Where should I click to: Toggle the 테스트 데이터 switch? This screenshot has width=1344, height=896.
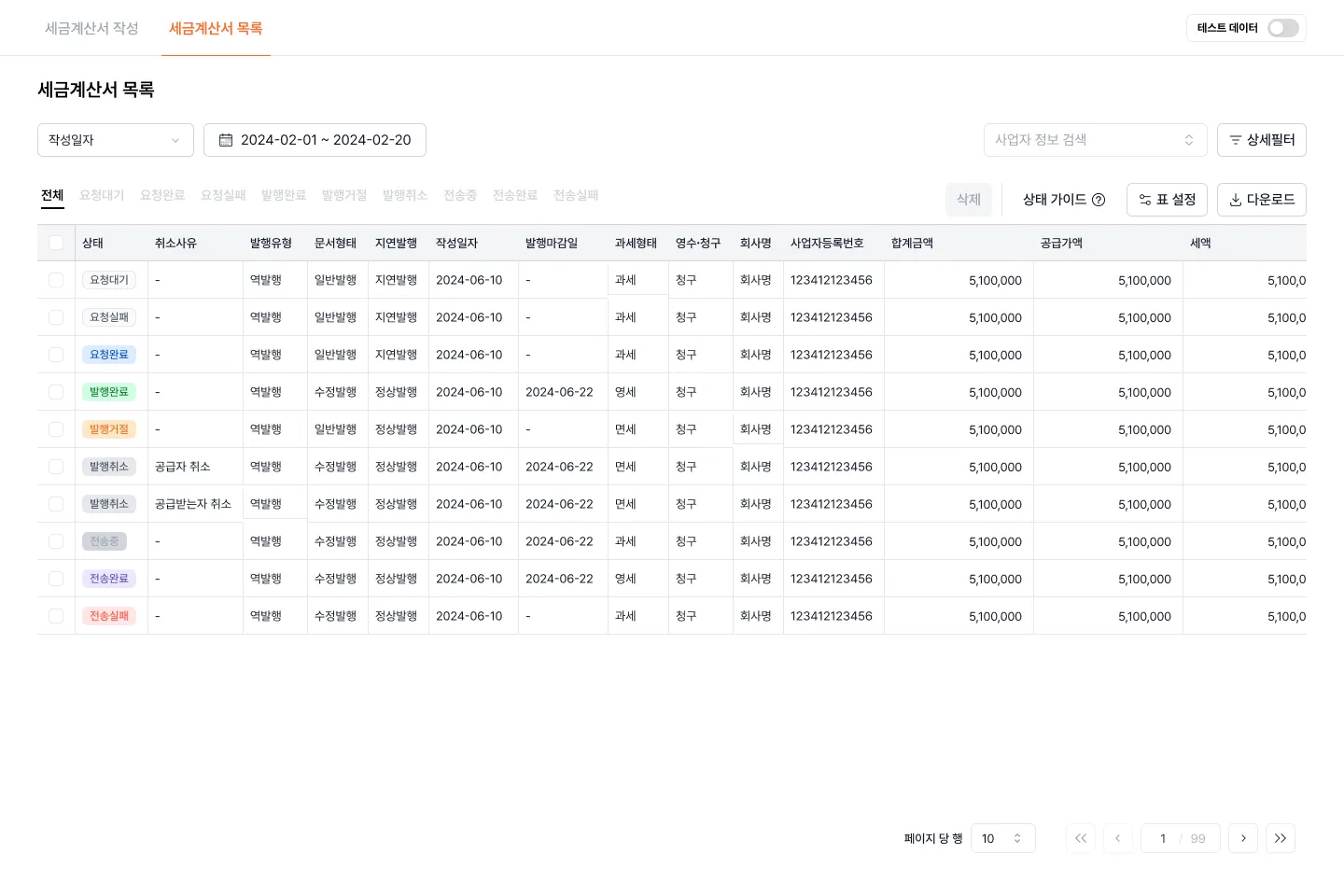[x=1282, y=28]
